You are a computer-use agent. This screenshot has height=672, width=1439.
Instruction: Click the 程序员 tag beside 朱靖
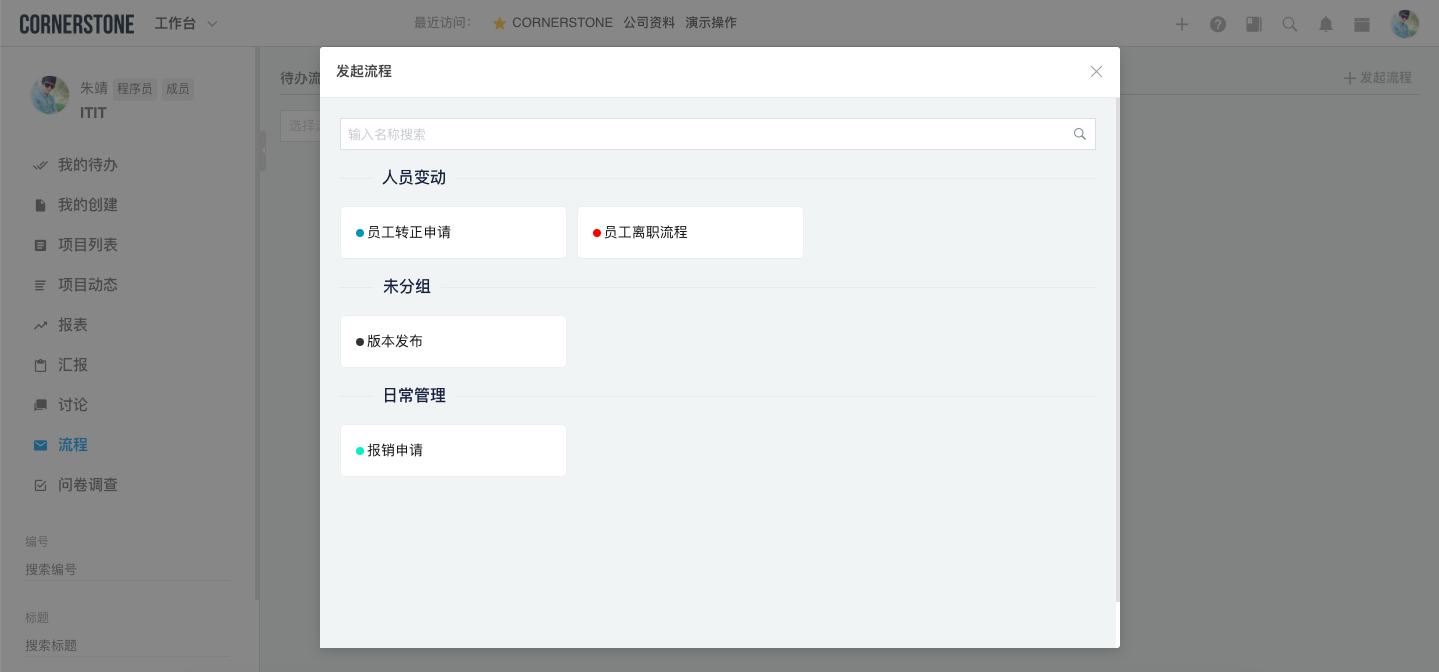pyautogui.click(x=135, y=89)
